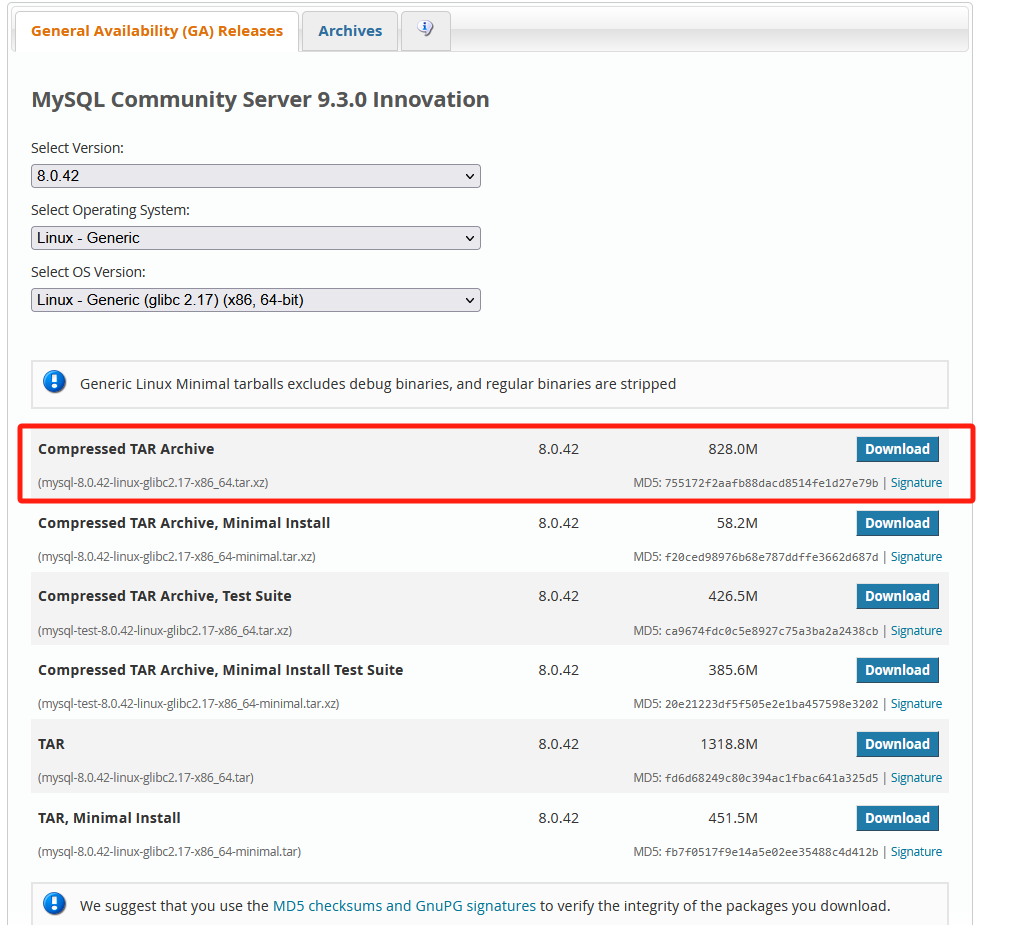Open Signature link for 426.5M Test Suite
Screen dimensions: 1020x925
[916, 630]
